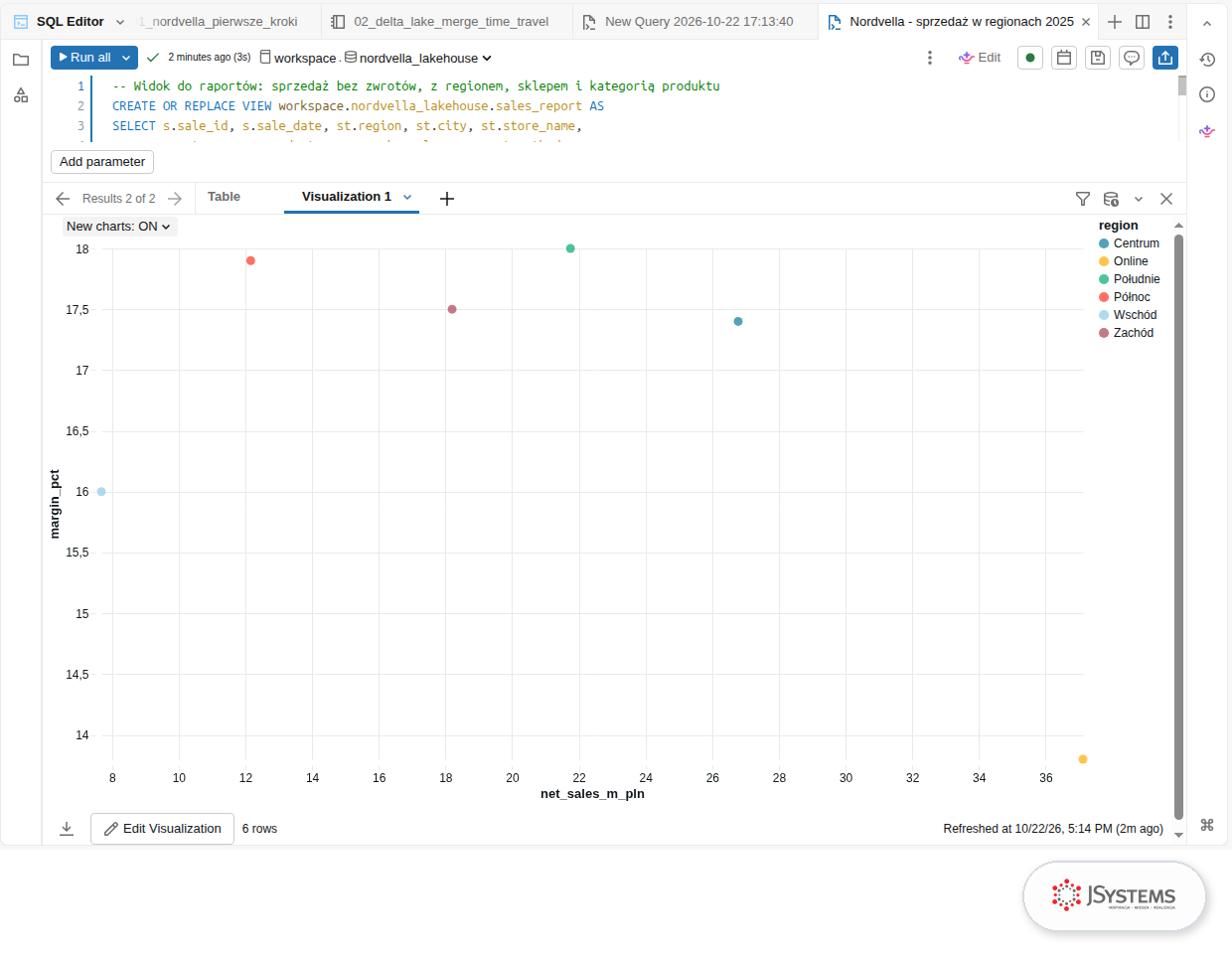Click the Północ data point in chart
Image resolution: width=1232 pixels, height=957 pixels.
tap(250, 260)
